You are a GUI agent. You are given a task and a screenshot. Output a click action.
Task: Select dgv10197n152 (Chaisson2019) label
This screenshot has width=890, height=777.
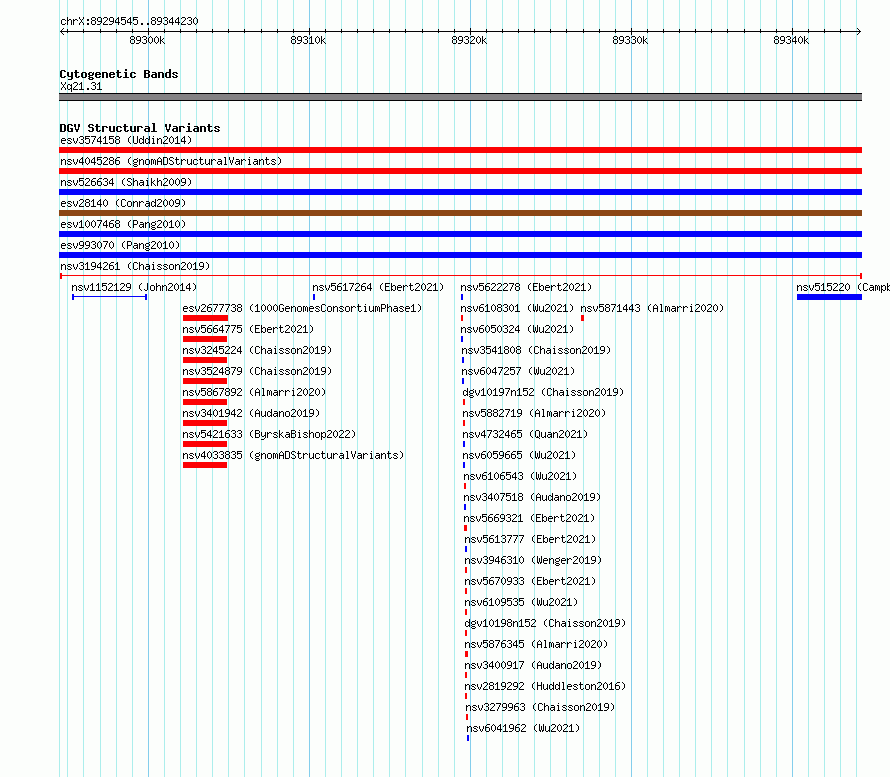[x=543, y=392]
